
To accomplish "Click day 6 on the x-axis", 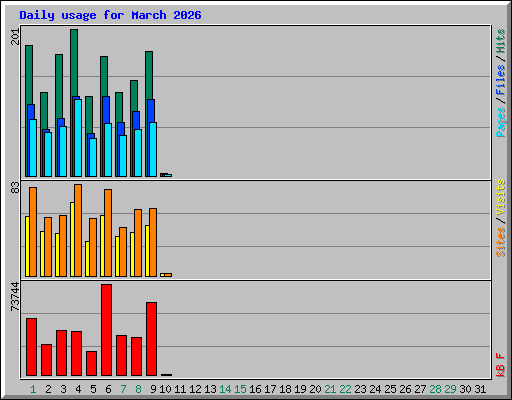I will [108, 389].
